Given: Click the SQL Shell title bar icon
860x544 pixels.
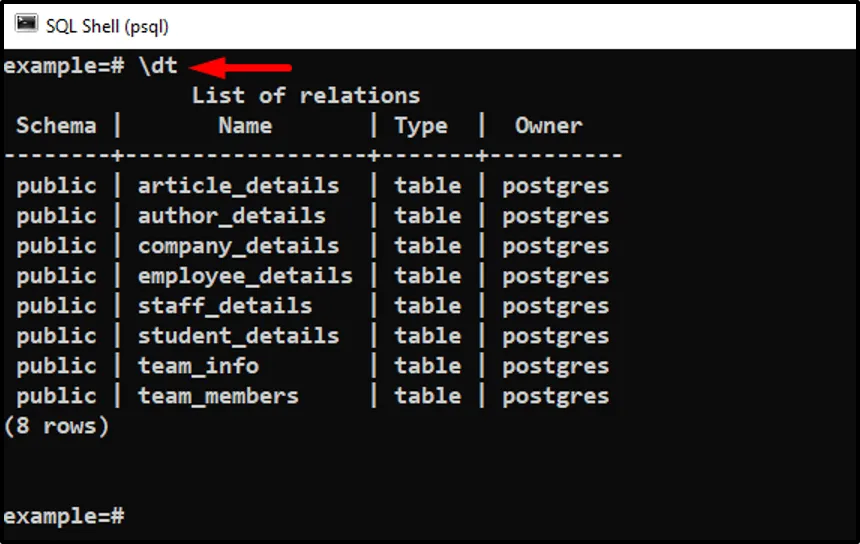Looking at the screenshot, I should 26,23.
